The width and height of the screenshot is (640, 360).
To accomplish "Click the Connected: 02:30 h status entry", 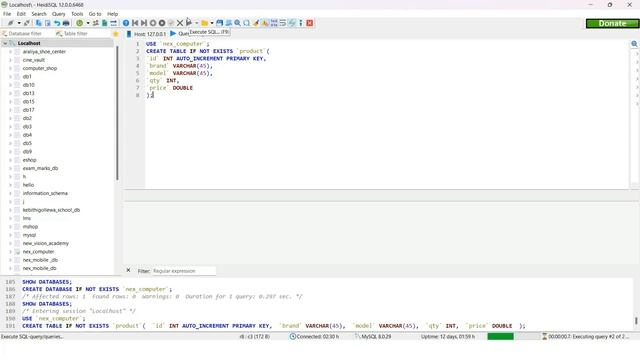I will coord(314,337).
